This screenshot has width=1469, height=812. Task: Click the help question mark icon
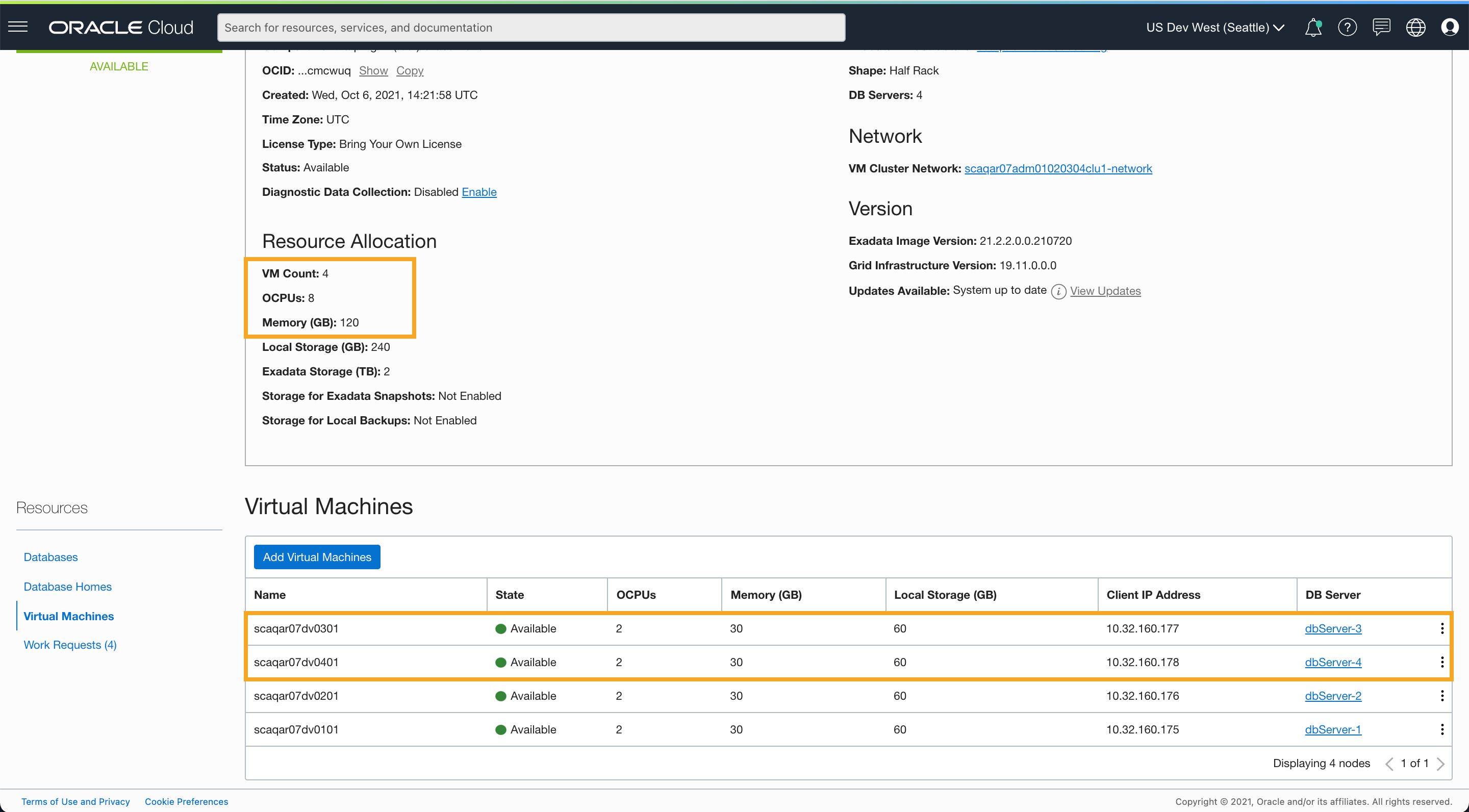pyautogui.click(x=1347, y=28)
